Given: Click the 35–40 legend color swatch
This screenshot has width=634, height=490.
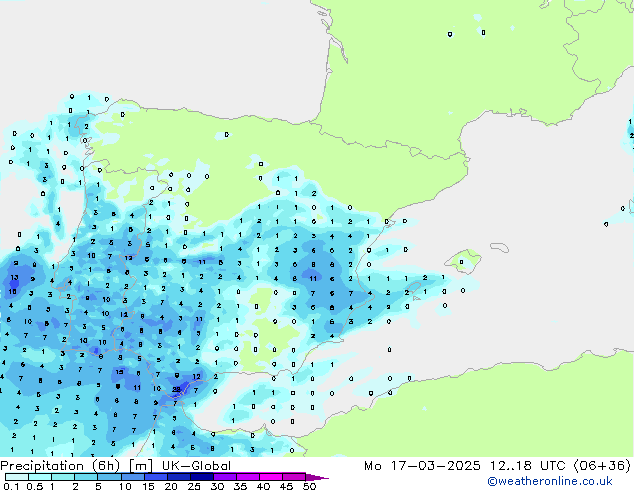Looking at the screenshot, I should pyautogui.click(x=247, y=477).
